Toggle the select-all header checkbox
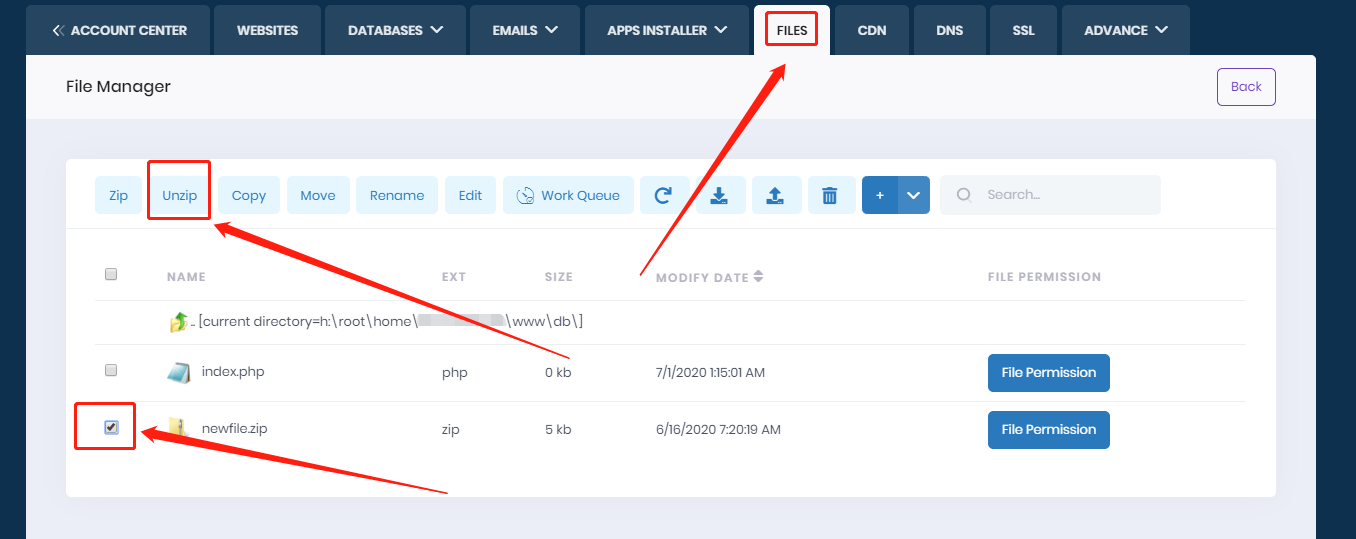This screenshot has height=539, width=1356. (x=111, y=274)
